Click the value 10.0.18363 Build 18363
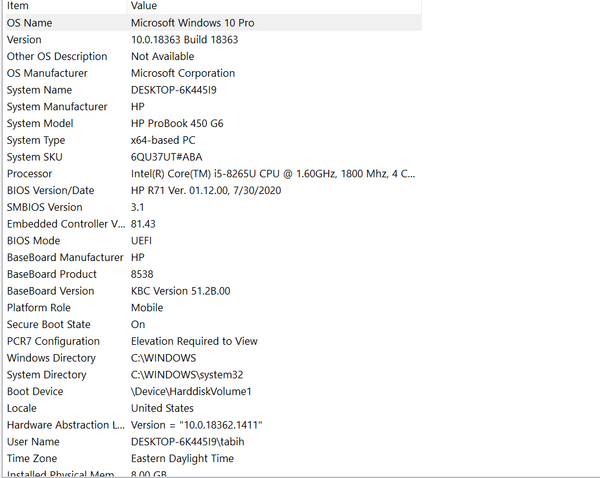The height and width of the screenshot is (478, 600). coord(184,39)
